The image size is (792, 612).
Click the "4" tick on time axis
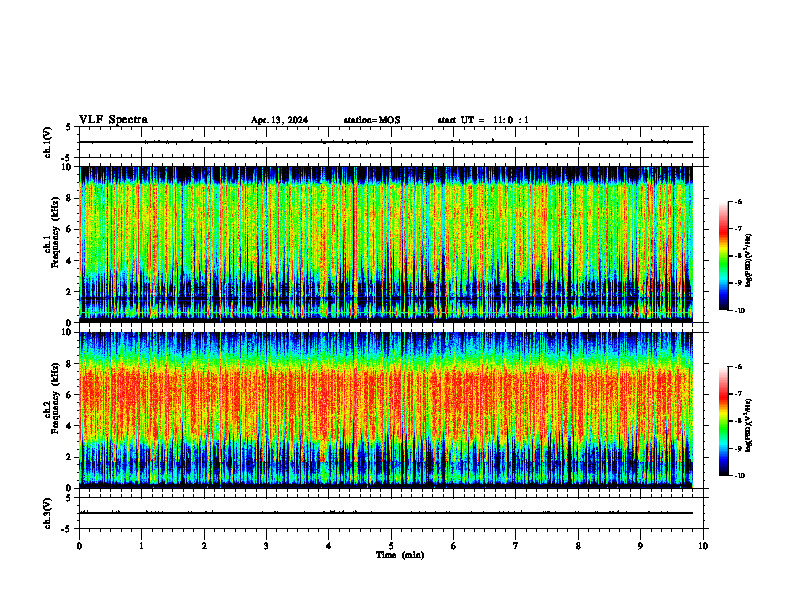pyautogui.click(x=329, y=546)
